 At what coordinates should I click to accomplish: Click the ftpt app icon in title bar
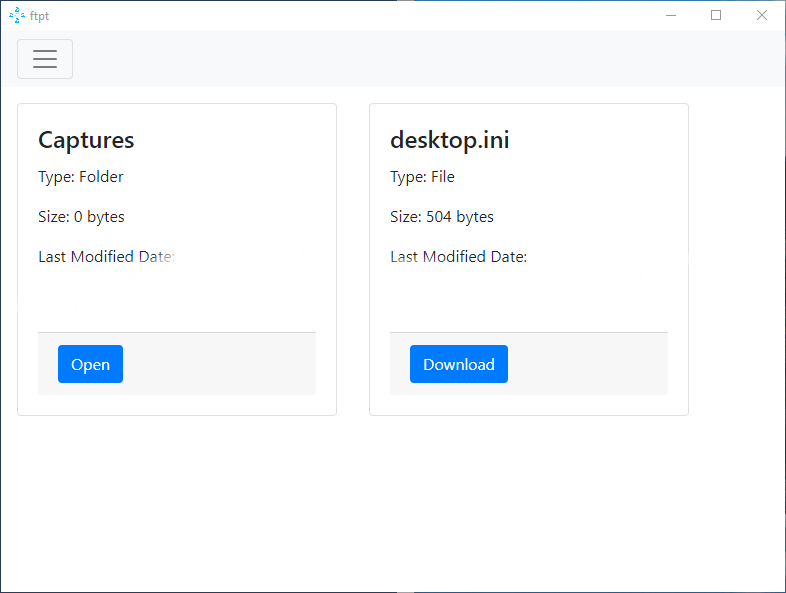(x=16, y=15)
